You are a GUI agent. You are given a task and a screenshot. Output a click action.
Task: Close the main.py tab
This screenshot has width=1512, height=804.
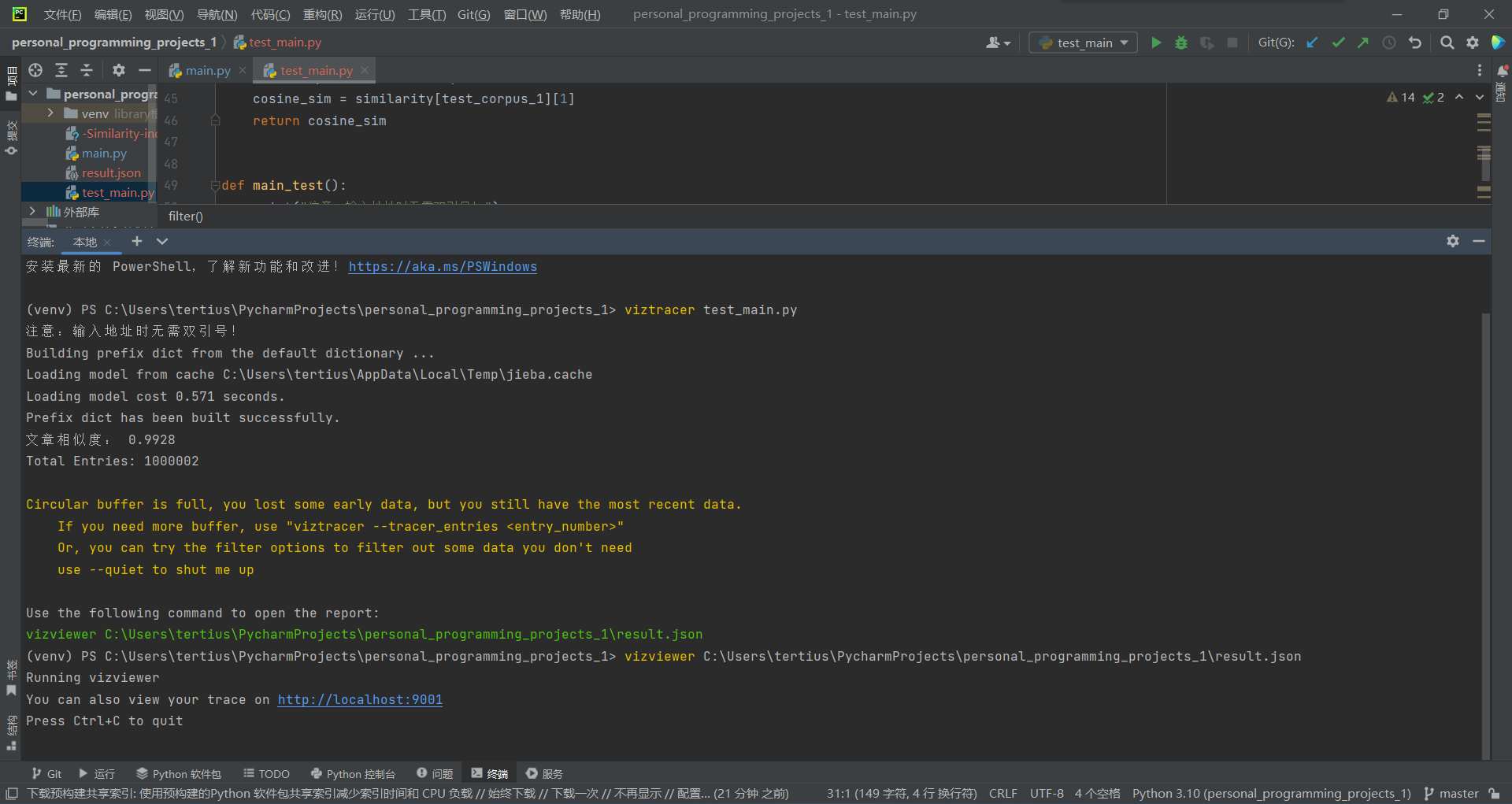click(x=243, y=70)
